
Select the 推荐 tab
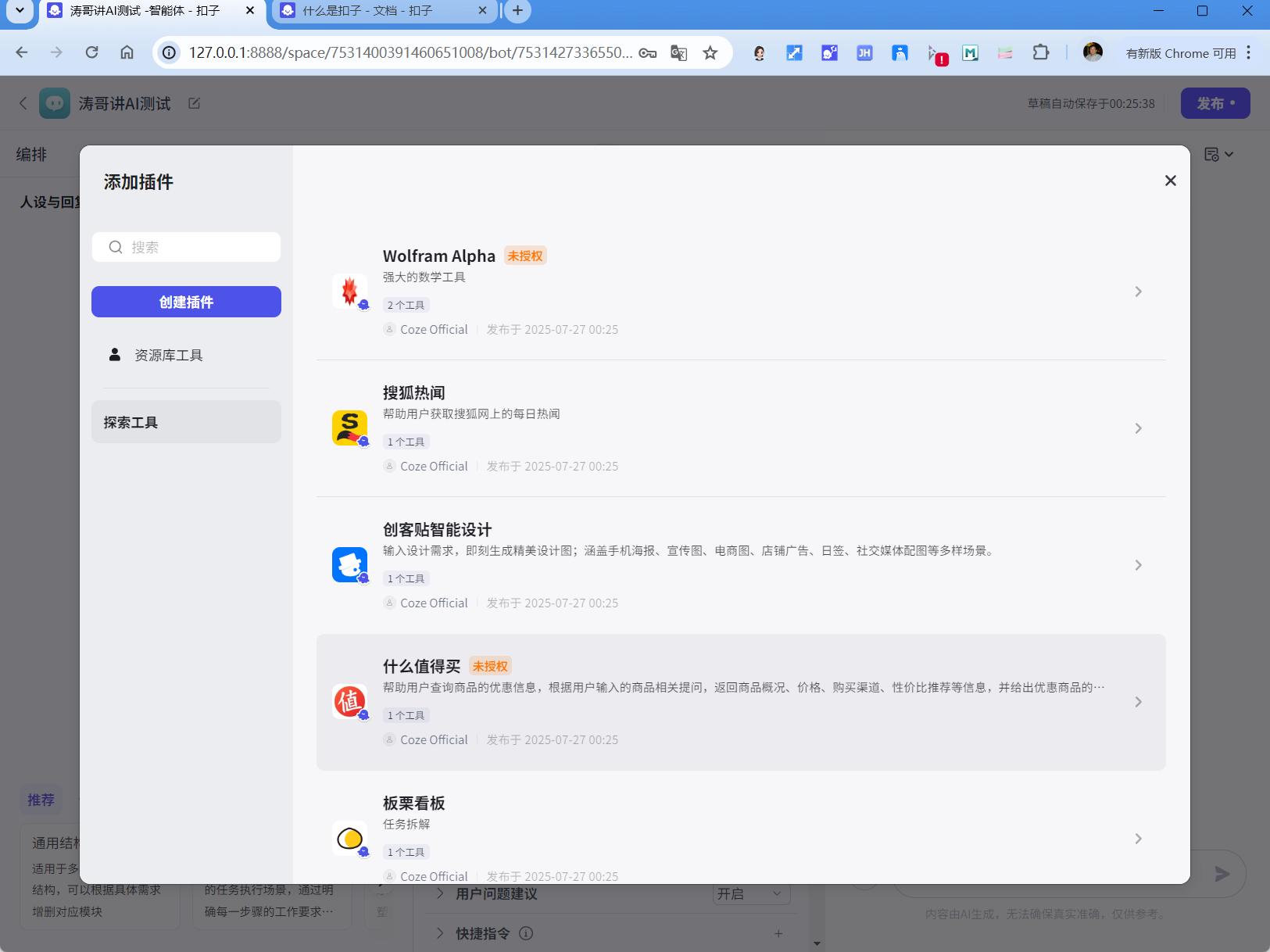click(x=41, y=800)
